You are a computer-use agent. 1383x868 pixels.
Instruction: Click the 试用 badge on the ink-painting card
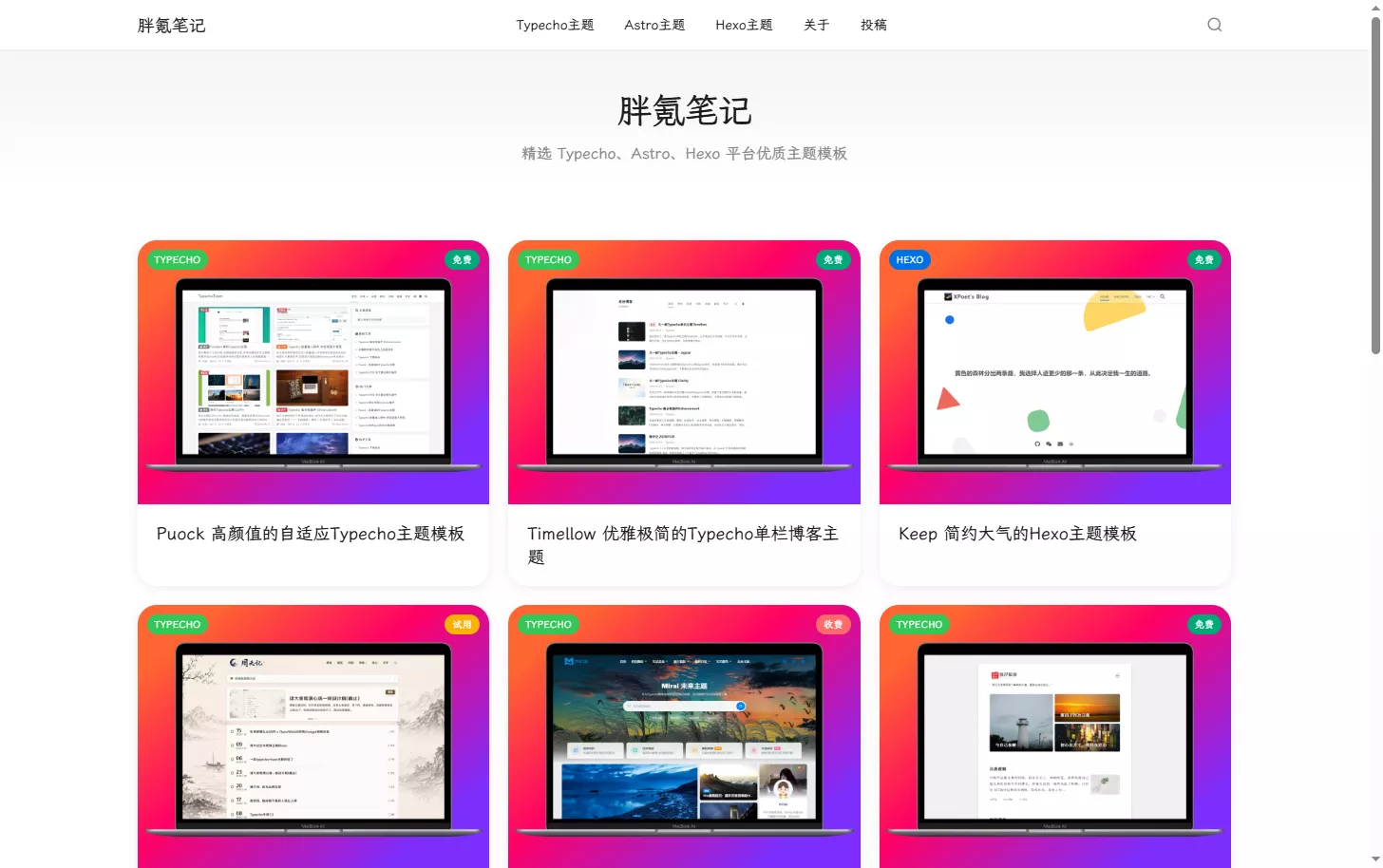462,624
